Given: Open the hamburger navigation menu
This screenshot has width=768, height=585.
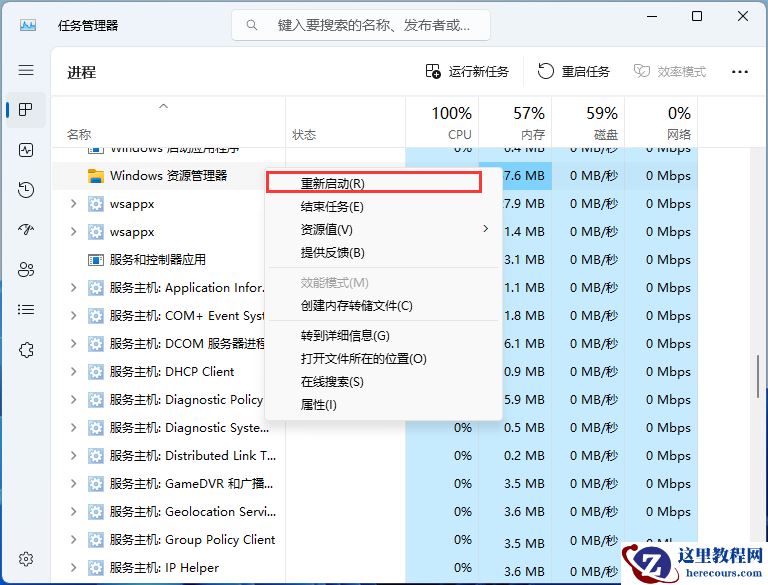Looking at the screenshot, I should (x=26, y=70).
